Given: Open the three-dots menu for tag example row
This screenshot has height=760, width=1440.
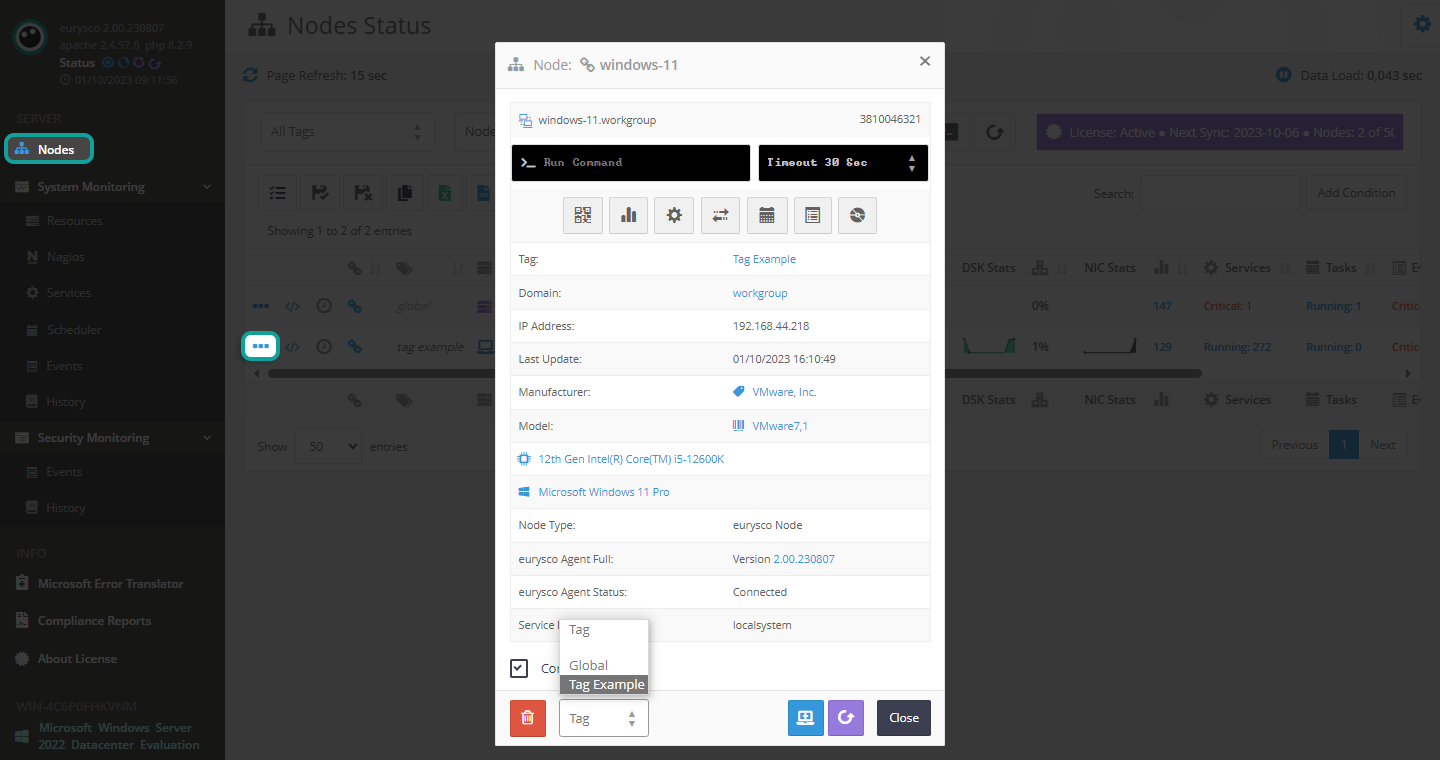Looking at the screenshot, I should [261, 346].
